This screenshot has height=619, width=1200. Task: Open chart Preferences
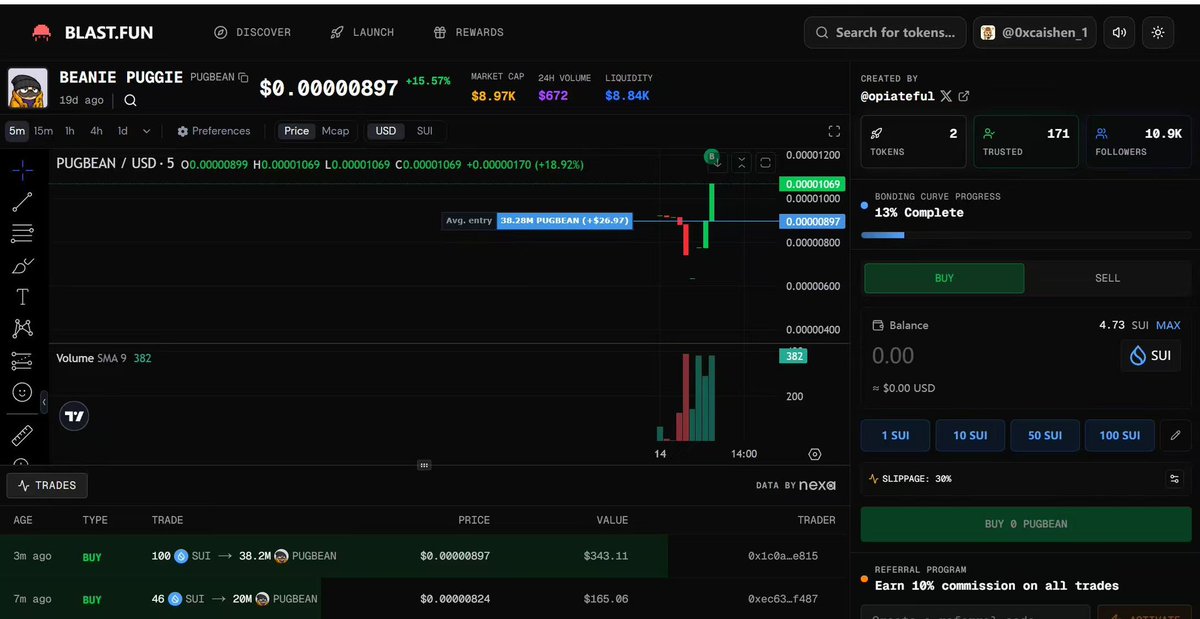pos(214,131)
